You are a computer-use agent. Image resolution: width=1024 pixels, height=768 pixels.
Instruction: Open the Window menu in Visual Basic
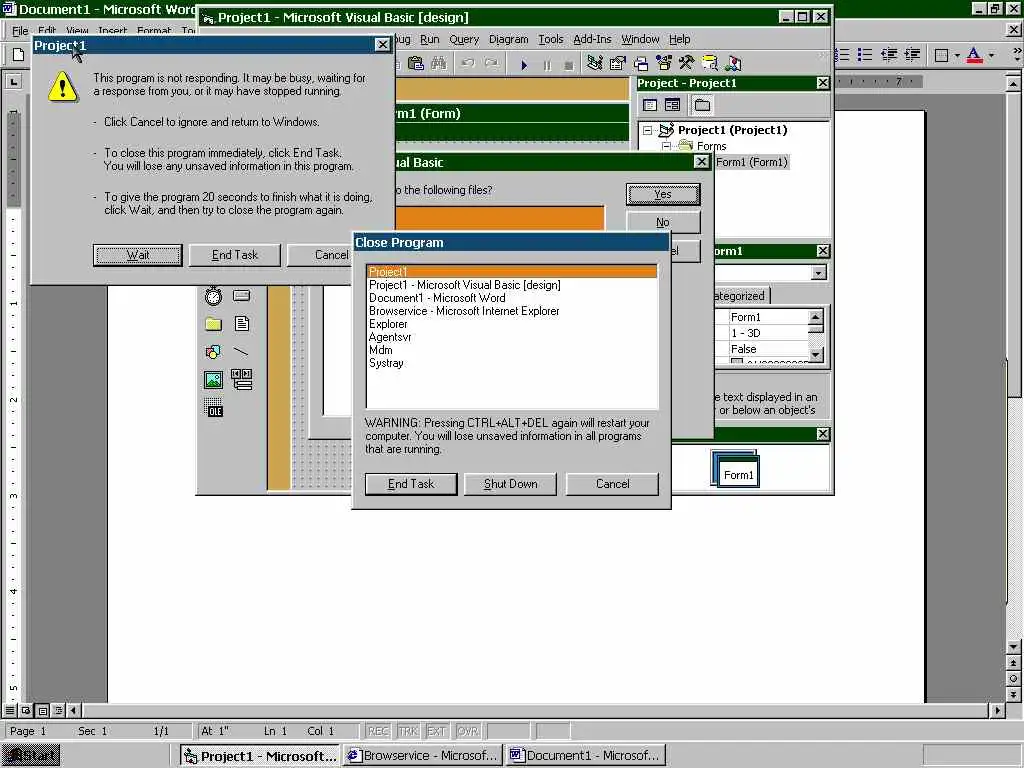(640, 39)
